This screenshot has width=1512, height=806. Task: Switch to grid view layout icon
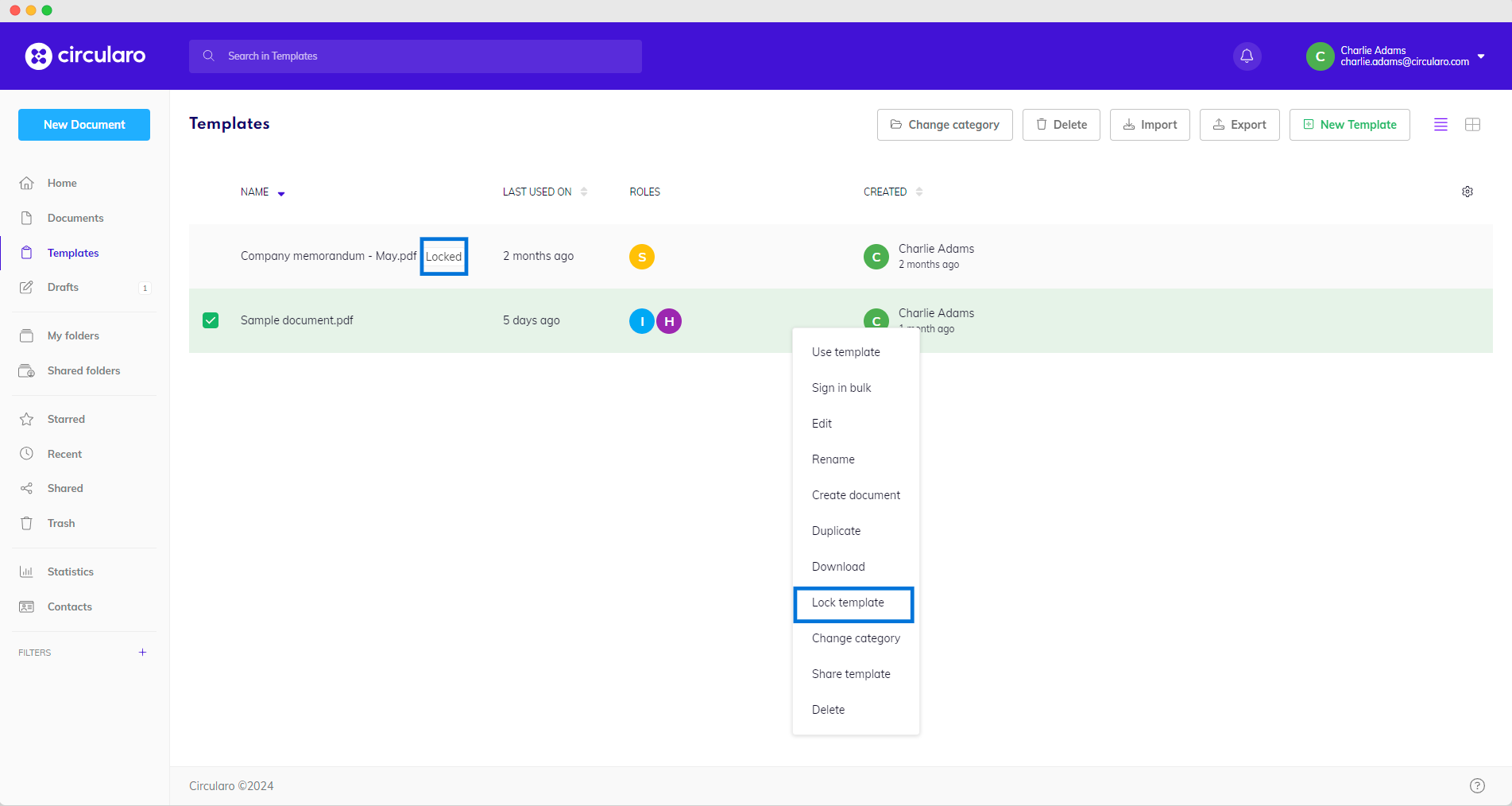(x=1472, y=125)
